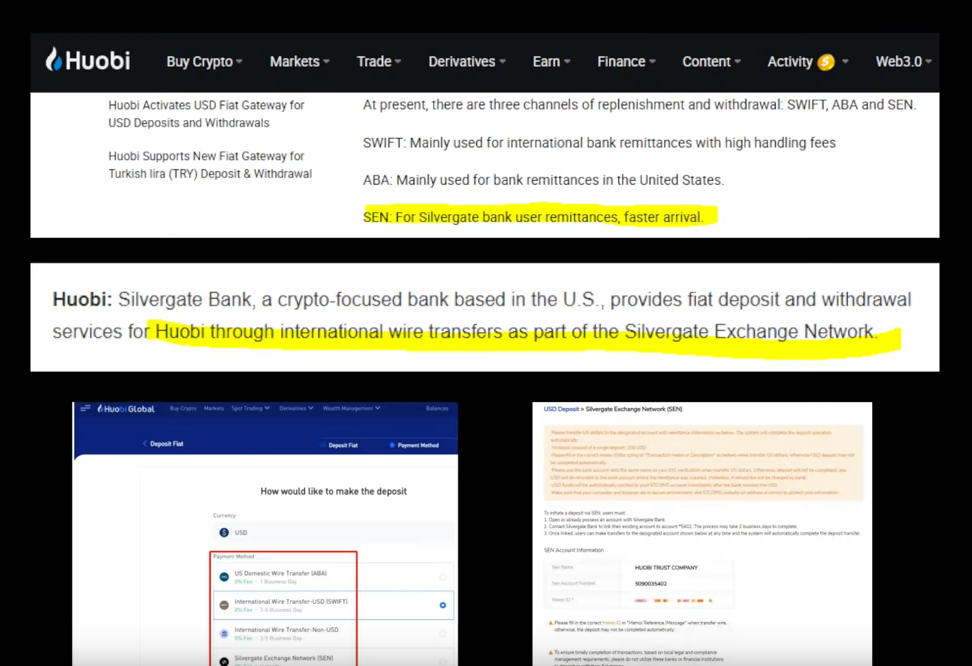Click the three channels of replenishment sentence

640,105
